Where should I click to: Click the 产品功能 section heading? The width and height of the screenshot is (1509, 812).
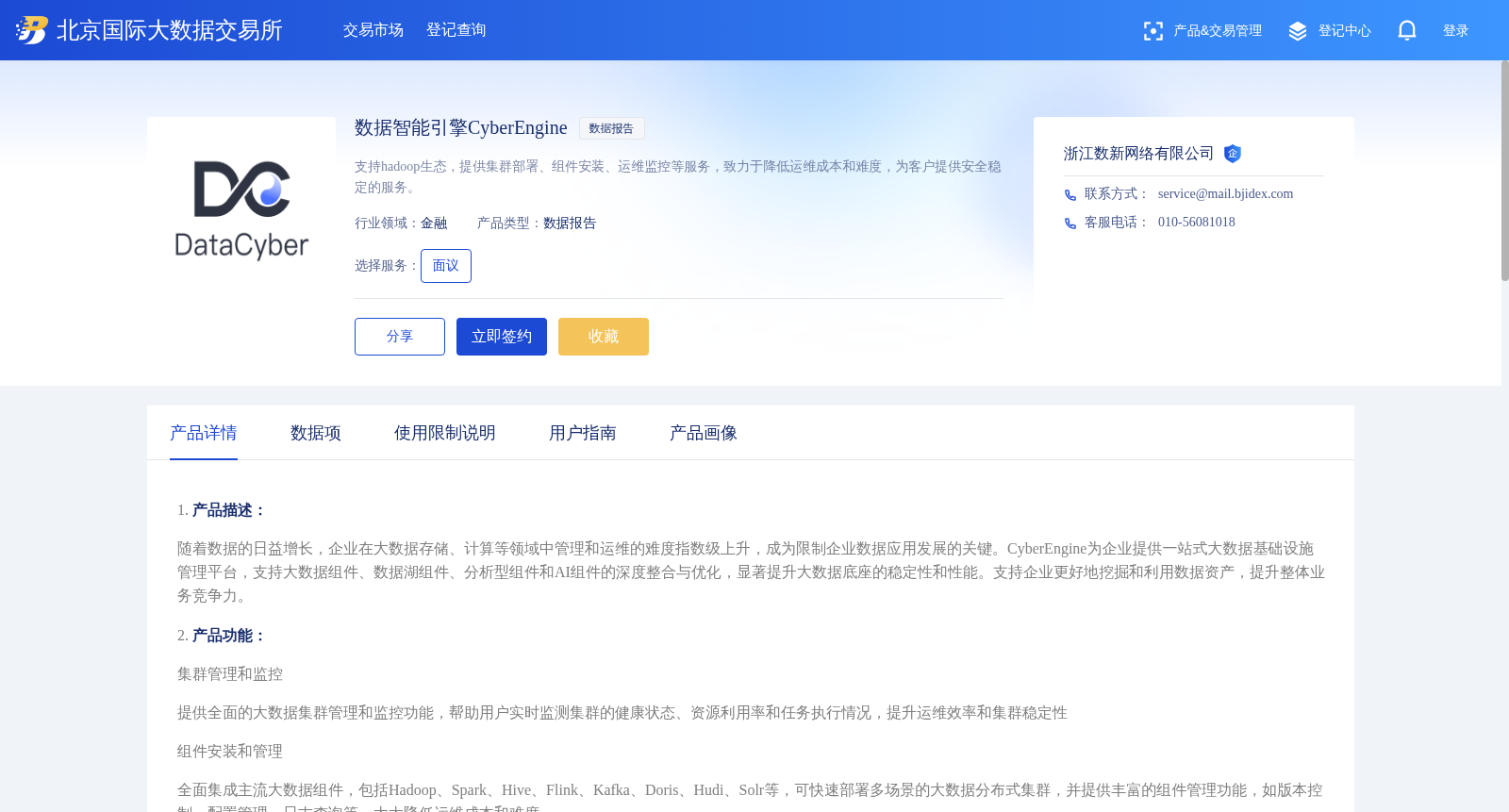tap(229, 636)
